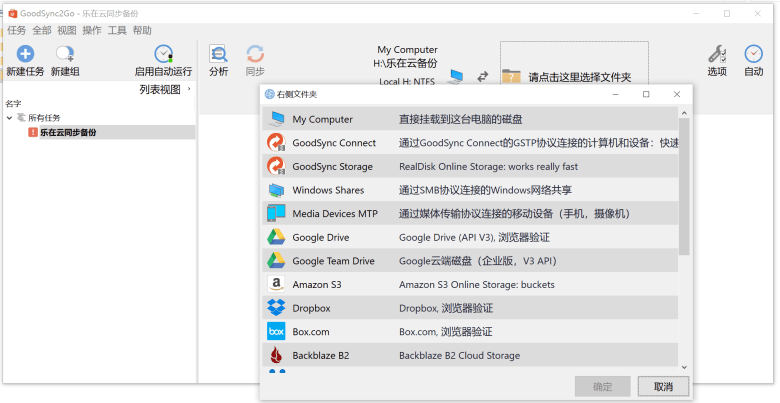Click the folder icon beside 请点击这里选择文件夹
The height and width of the screenshot is (403, 780).
click(511, 77)
